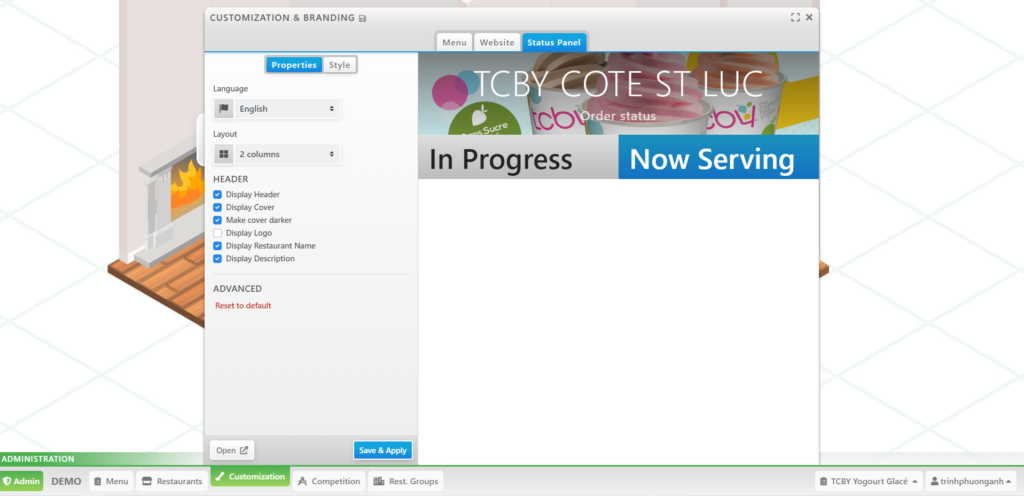This screenshot has width=1024, height=496.
Task: Open the Language dropdown set to English
Action: click(286, 108)
